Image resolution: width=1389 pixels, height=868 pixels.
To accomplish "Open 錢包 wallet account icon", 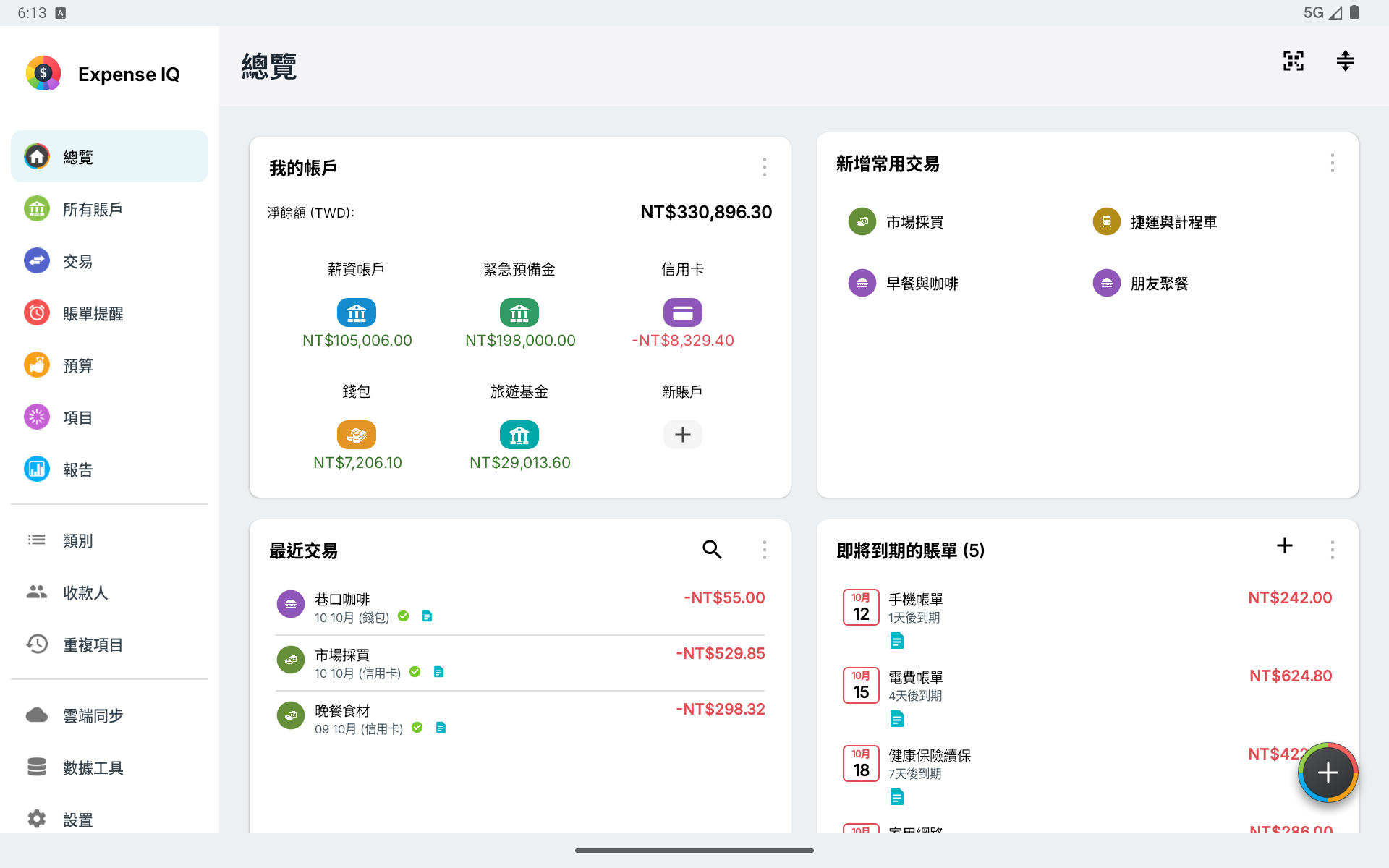I will (x=357, y=435).
